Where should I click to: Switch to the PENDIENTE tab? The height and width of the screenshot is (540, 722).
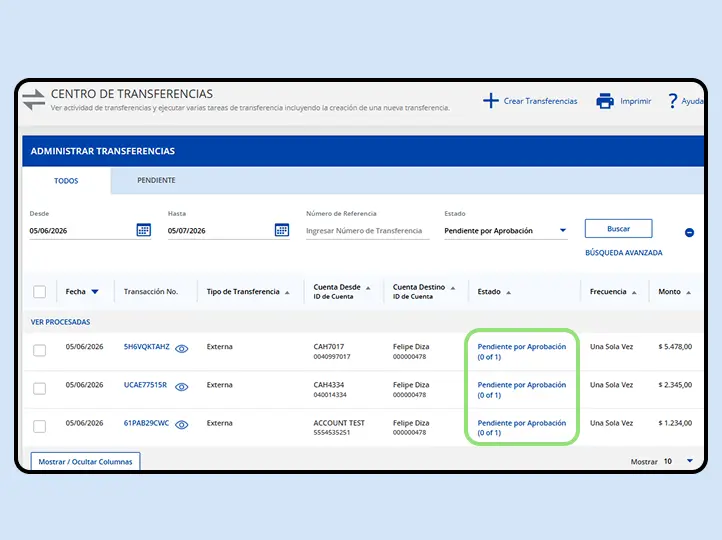coord(156,180)
